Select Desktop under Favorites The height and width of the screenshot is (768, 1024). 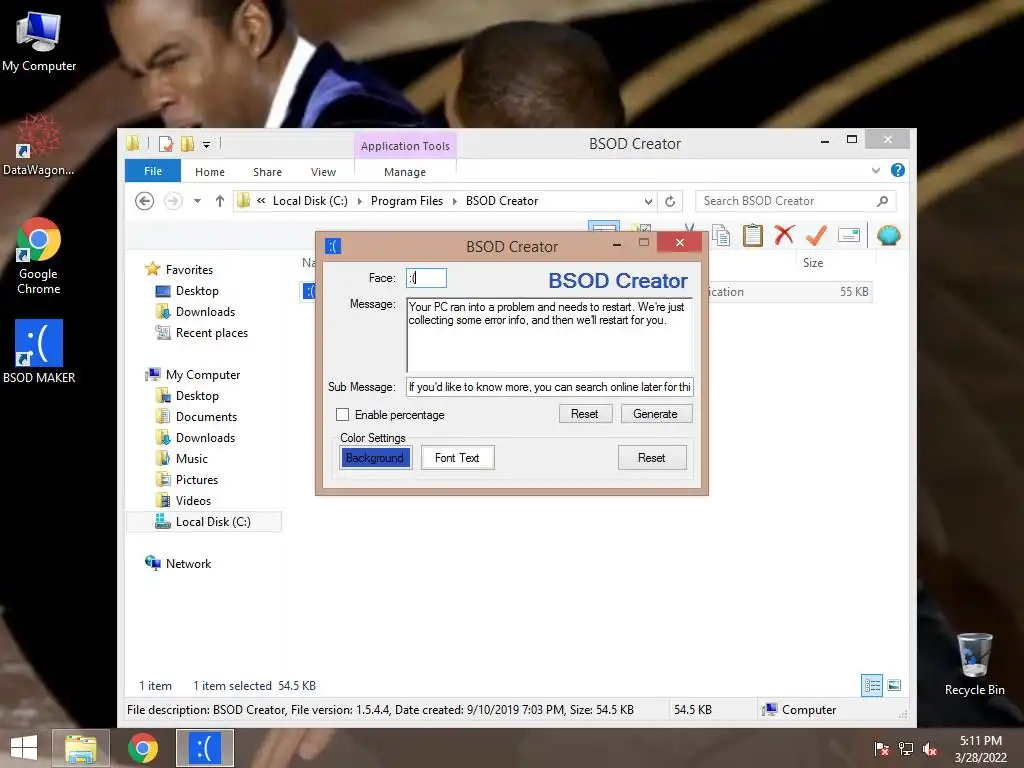[197, 291]
